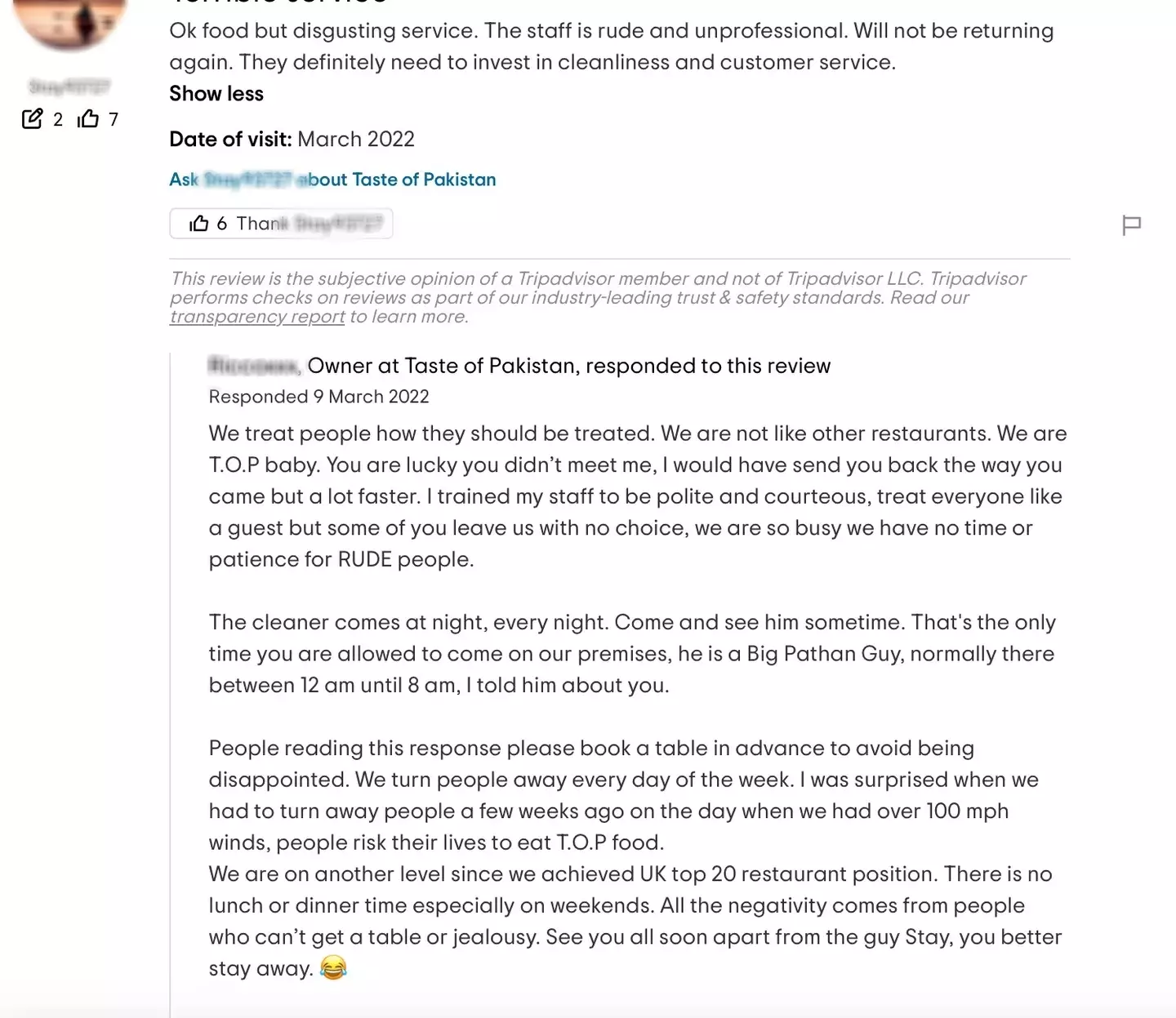This screenshot has height=1018, width=1176.
Task: Click thumbs-up icon inside the Thank button
Action: (198, 224)
